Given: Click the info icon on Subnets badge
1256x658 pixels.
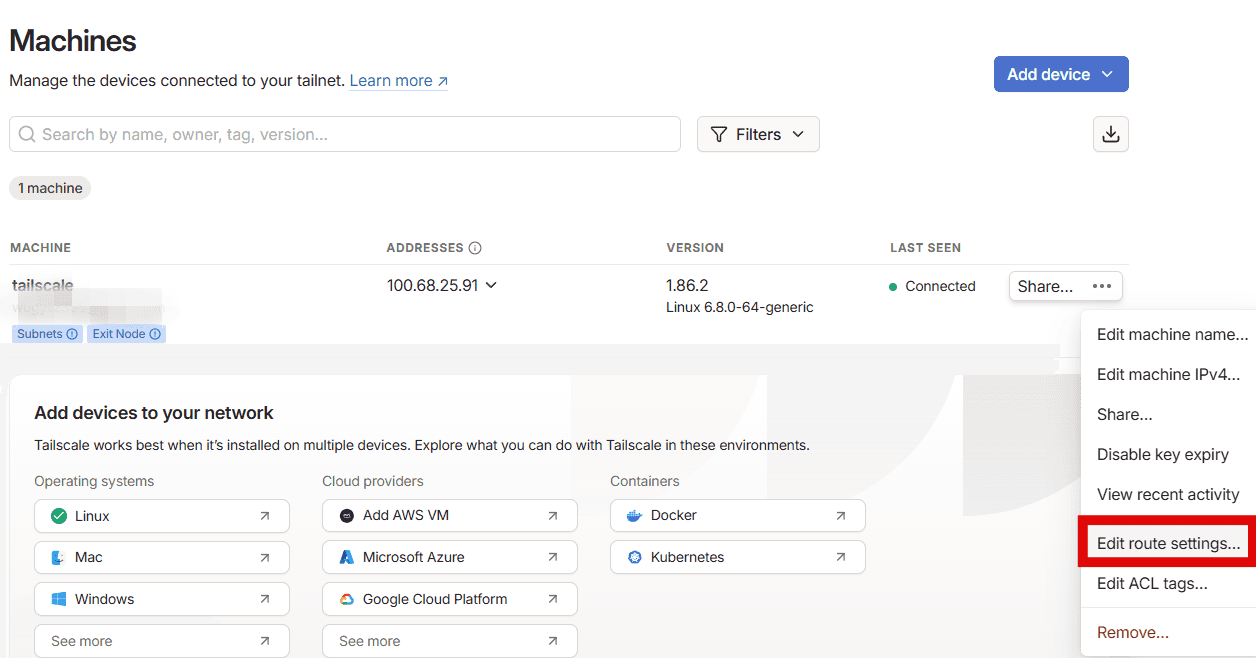Looking at the screenshot, I should click(x=73, y=334).
